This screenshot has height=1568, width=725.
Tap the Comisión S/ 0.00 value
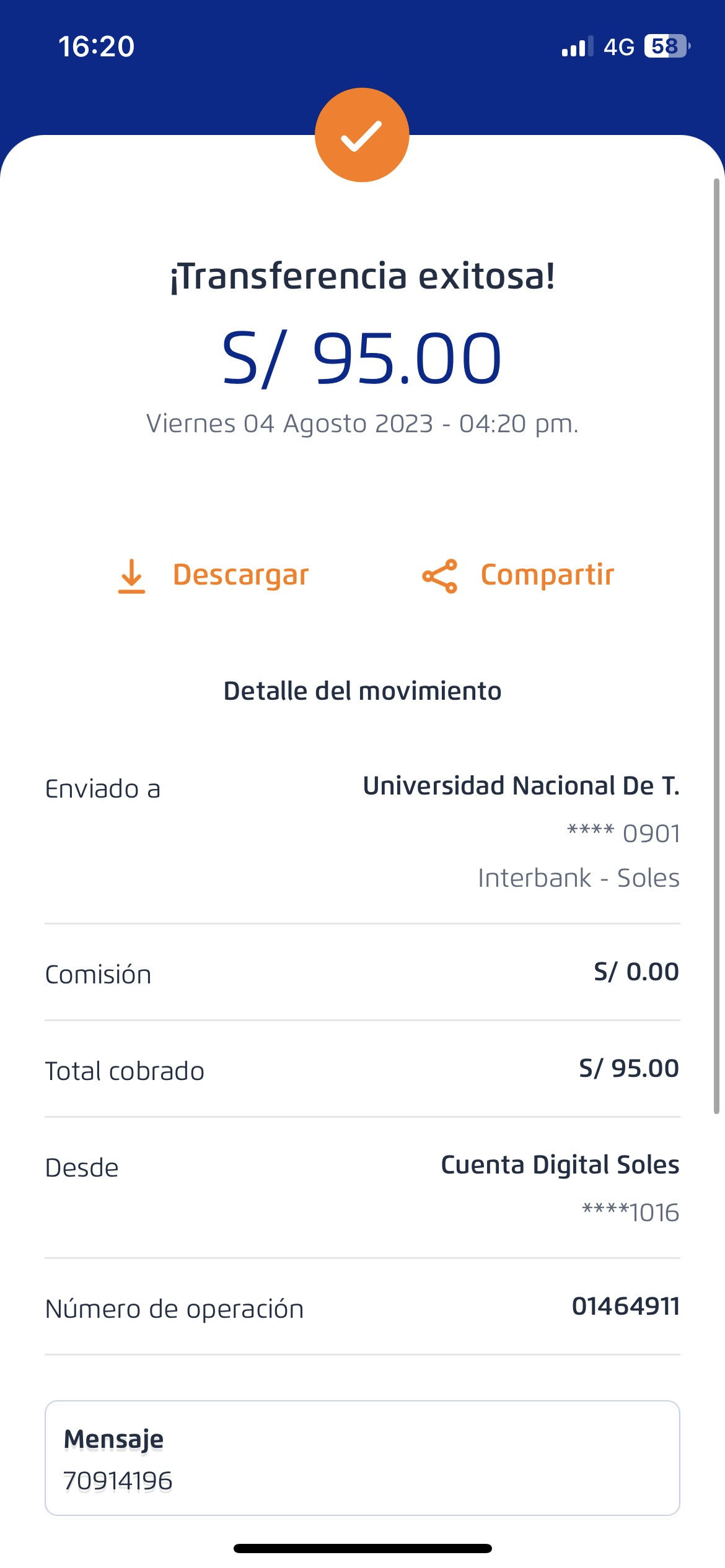click(x=636, y=972)
